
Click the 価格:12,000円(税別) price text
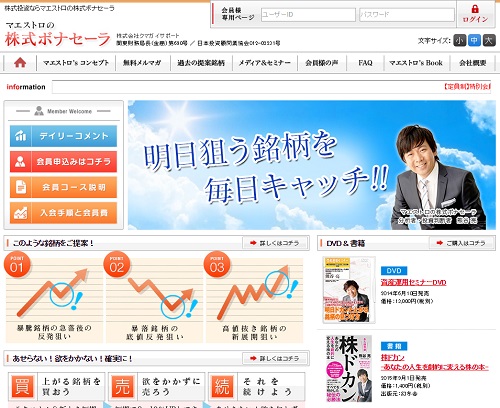[407, 301]
